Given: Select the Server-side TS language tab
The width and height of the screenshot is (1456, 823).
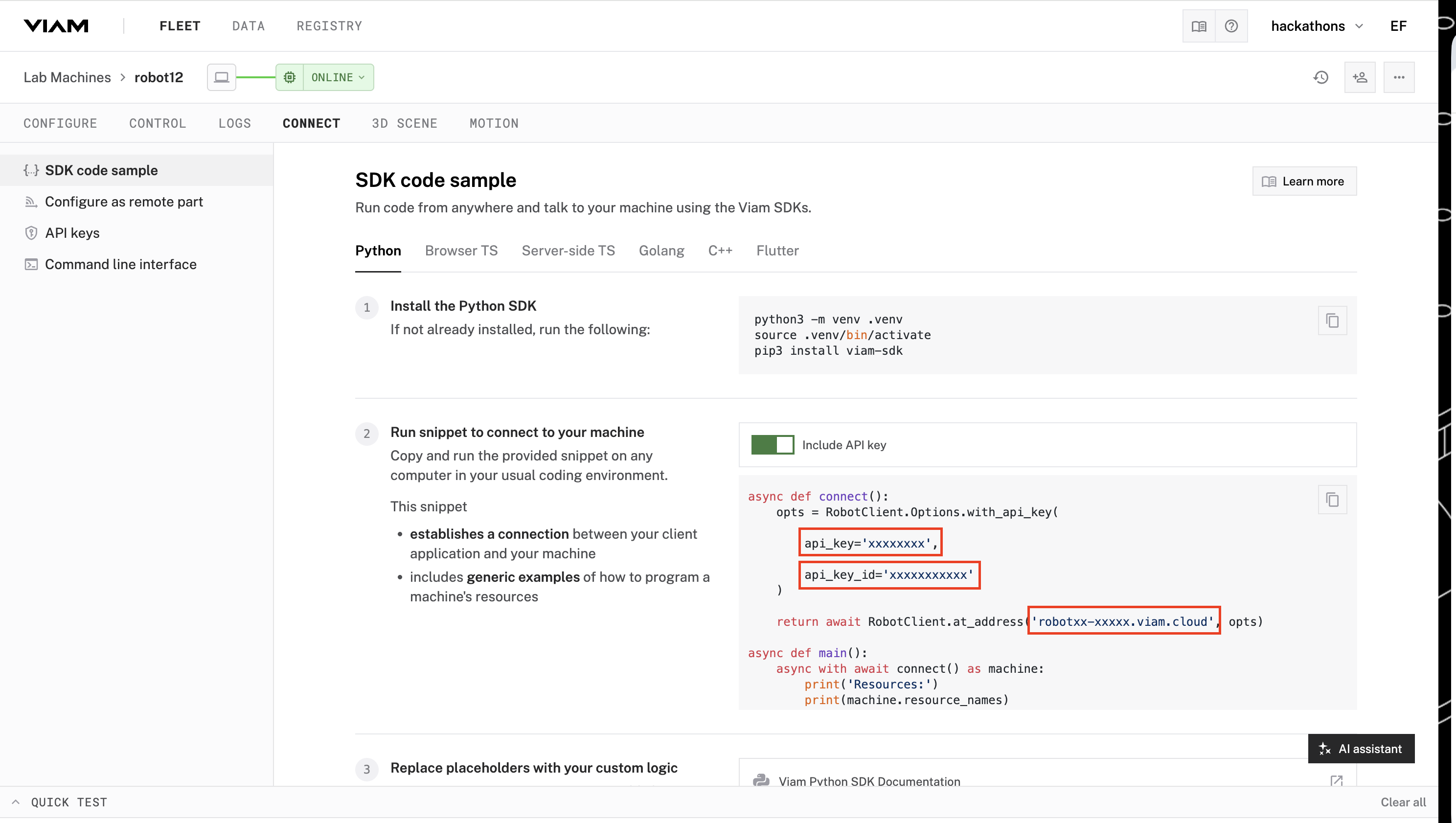Looking at the screenshot, I should [x=568, y=251].
